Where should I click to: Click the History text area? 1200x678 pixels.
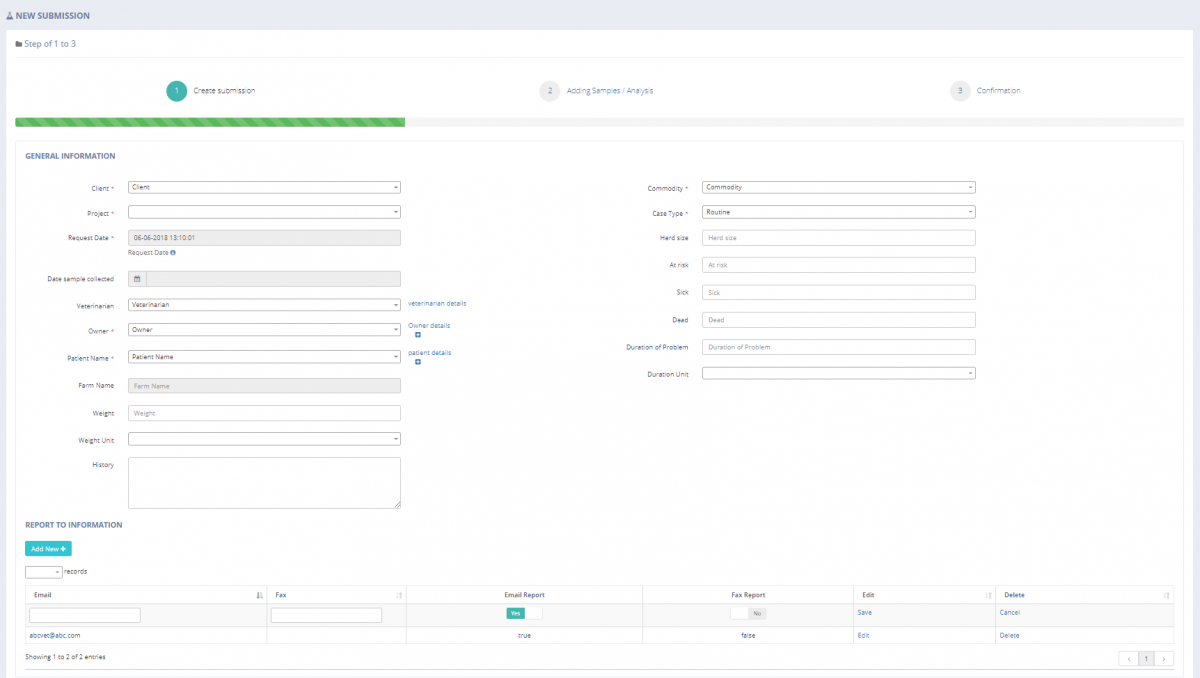click(264, 483)
